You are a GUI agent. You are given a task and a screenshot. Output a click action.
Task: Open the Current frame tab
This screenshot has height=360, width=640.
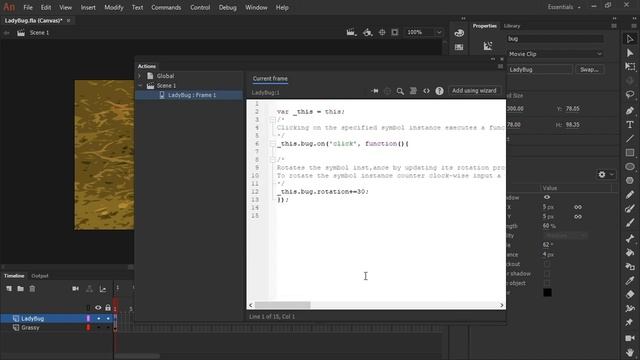click(270, 79)
